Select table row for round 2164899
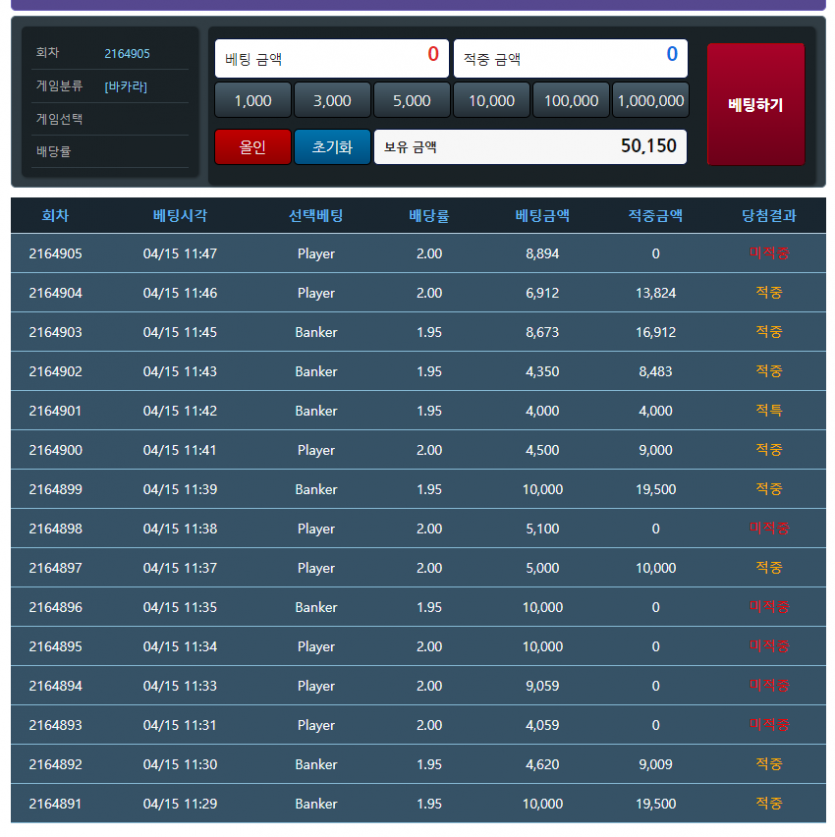Image resolution: width=835 pixels, height=837 pixels. coord(418,489)
